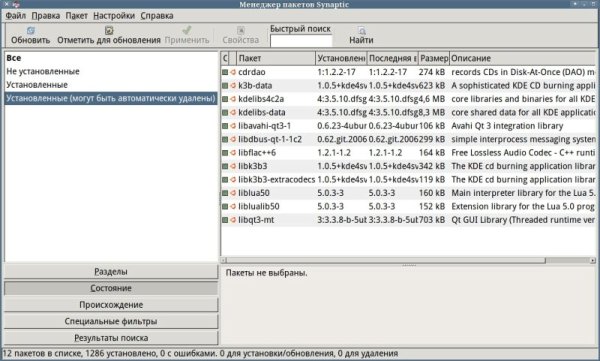Viewport: 600px width, 361px height.
Task: Toggle status checkbox of libflac++6 package
Action: [225, 153]
